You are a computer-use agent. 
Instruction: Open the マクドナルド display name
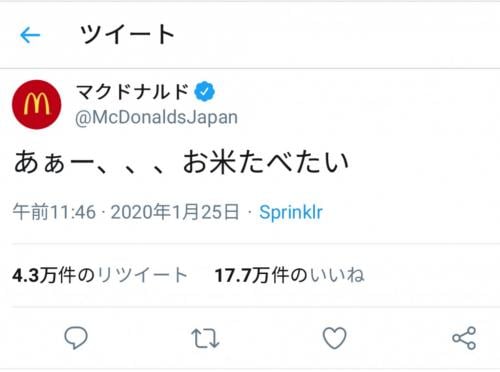(x=133, y=92)
